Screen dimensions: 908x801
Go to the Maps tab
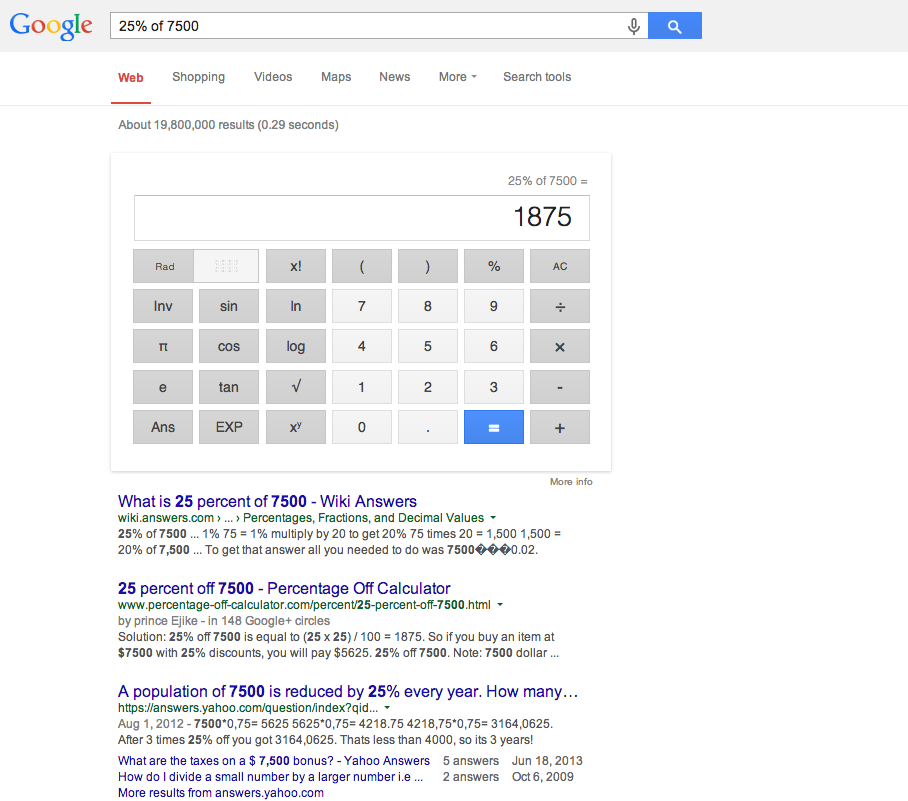click(336, 77)
